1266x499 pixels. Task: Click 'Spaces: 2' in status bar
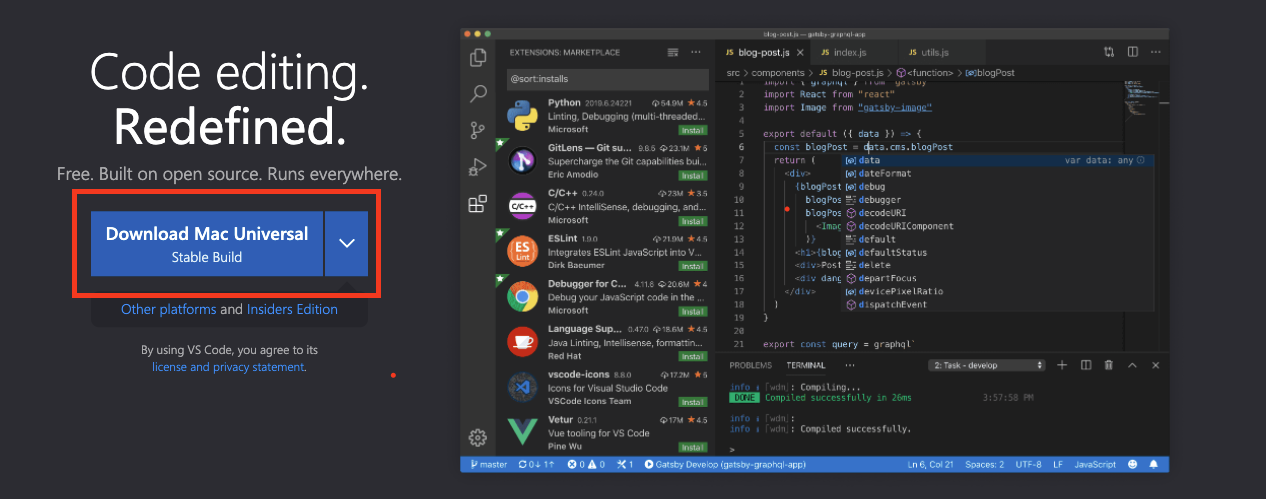point(985,465)
